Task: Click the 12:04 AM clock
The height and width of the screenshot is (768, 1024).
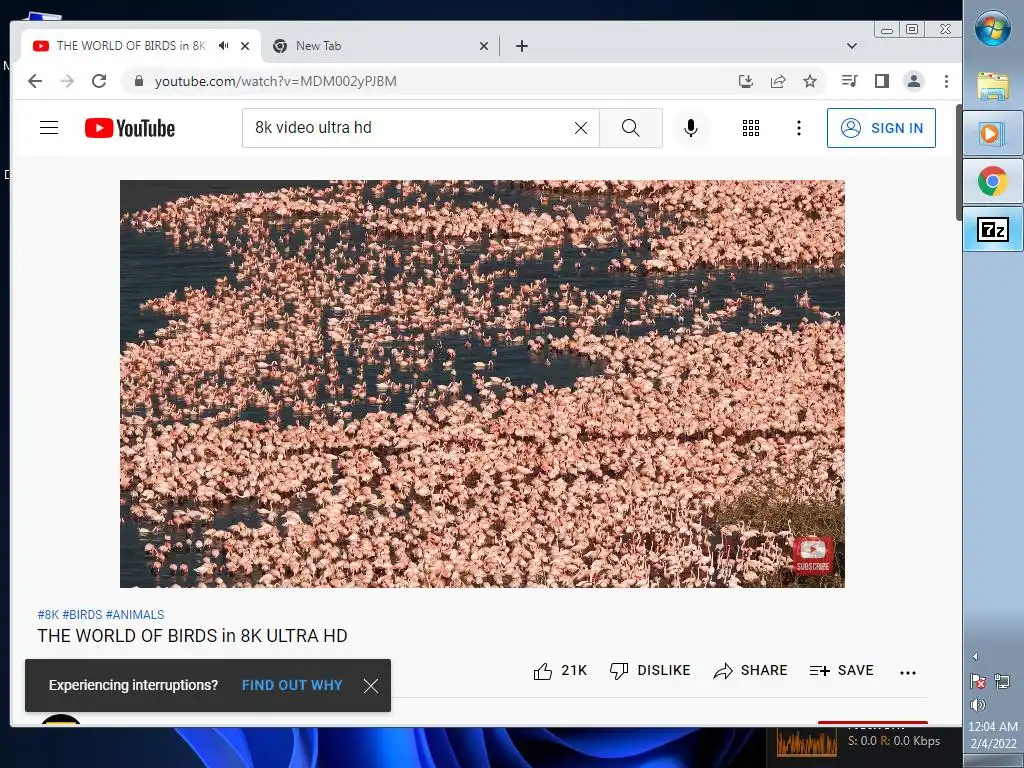Action: [993, 726]
